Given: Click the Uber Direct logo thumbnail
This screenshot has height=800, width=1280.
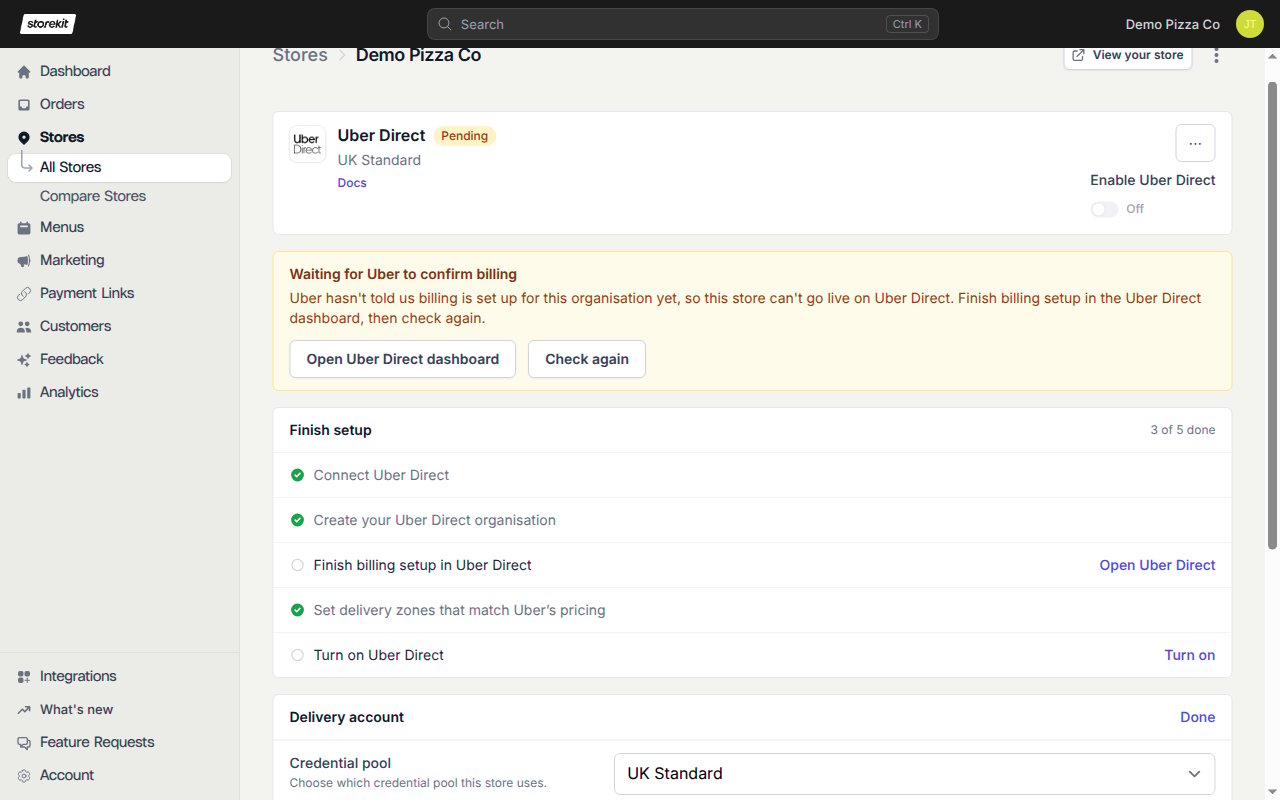Looking at the screenshot, I should (307, 144).
